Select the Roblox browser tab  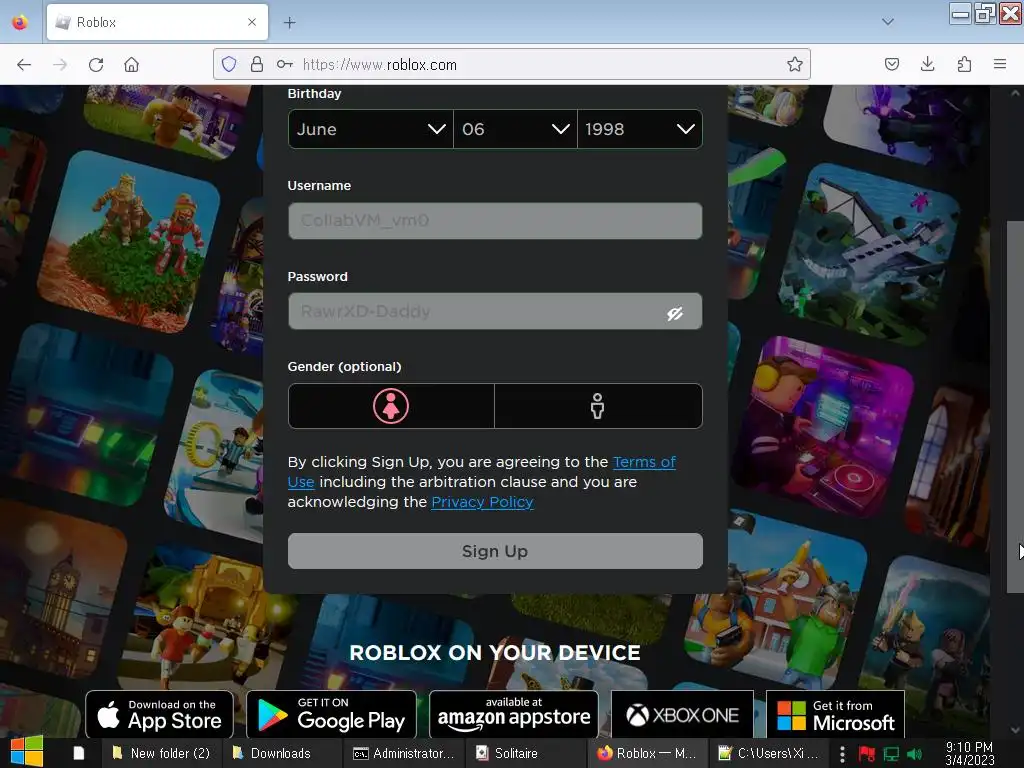(157, 22)
